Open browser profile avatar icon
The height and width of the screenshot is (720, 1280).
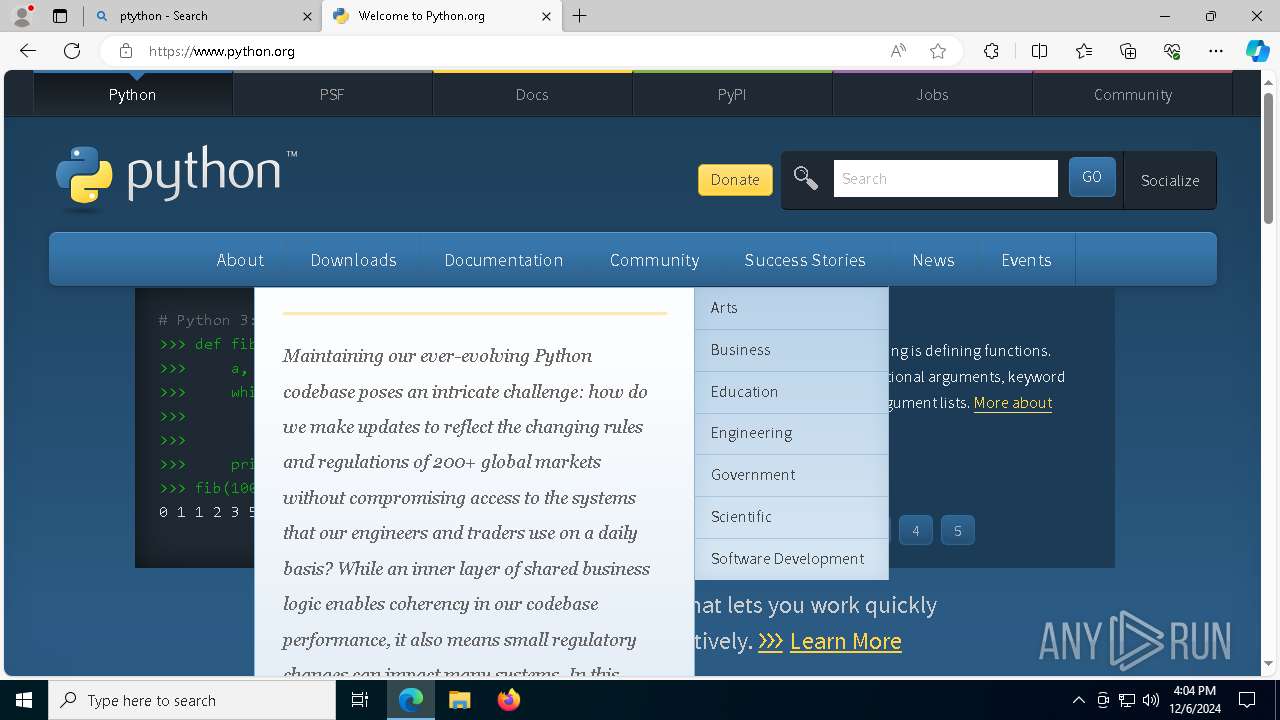22,15
